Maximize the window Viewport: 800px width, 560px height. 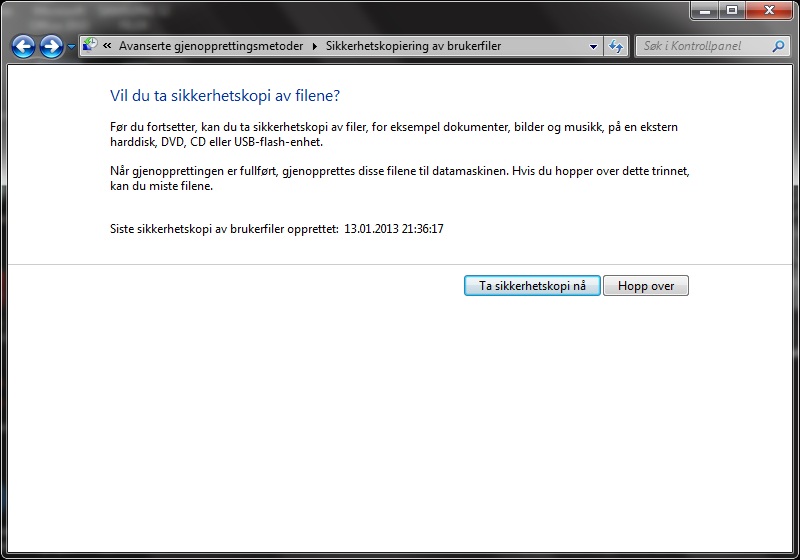pos(732,10)
